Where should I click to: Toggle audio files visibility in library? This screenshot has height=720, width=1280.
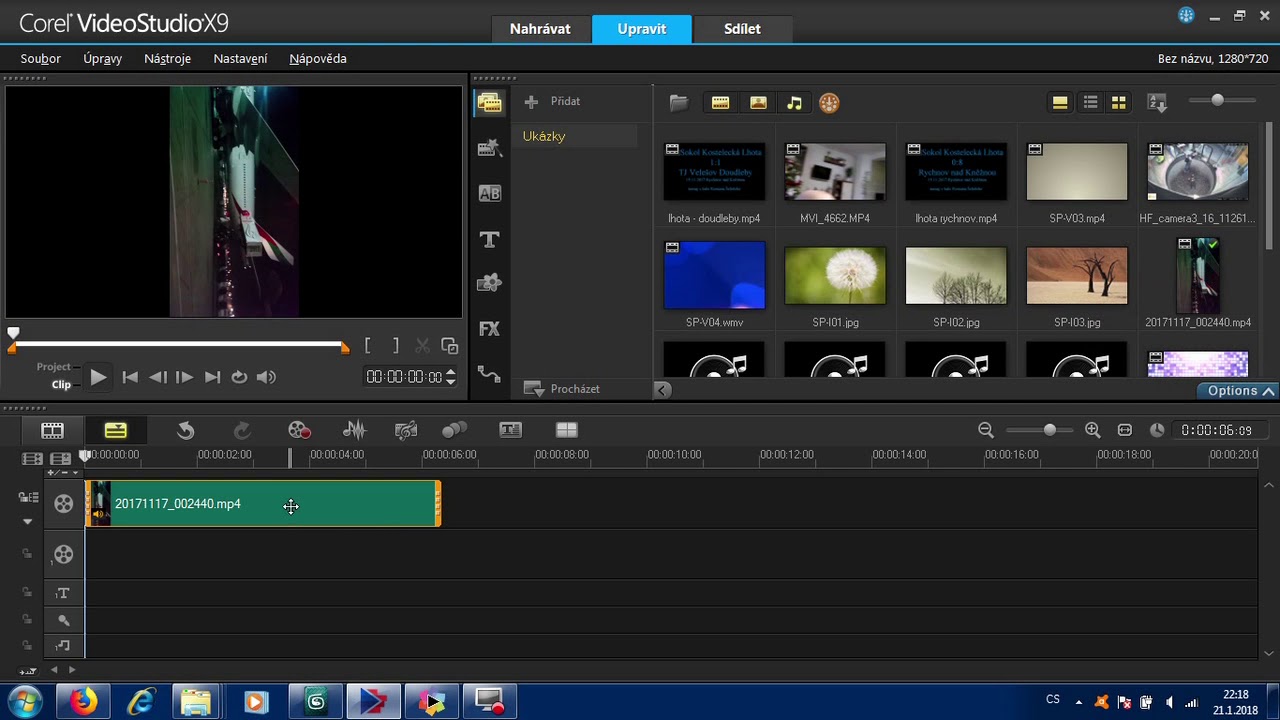click(x=794, y=102)
